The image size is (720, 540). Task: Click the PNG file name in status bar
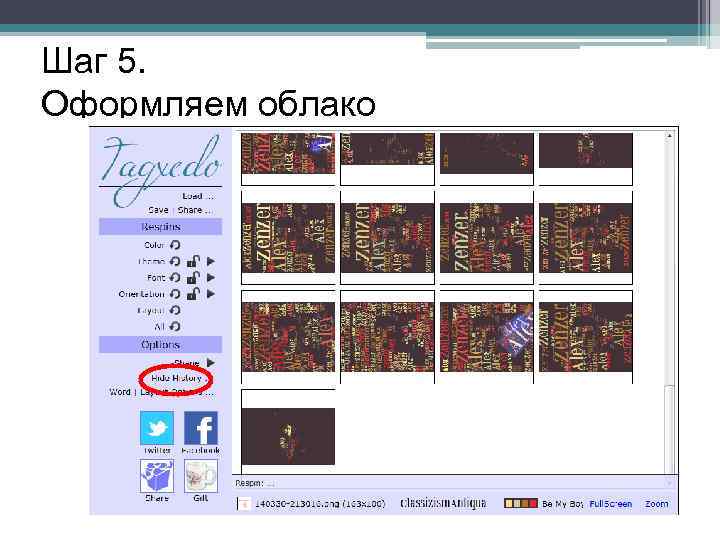[x=320, y=504]
